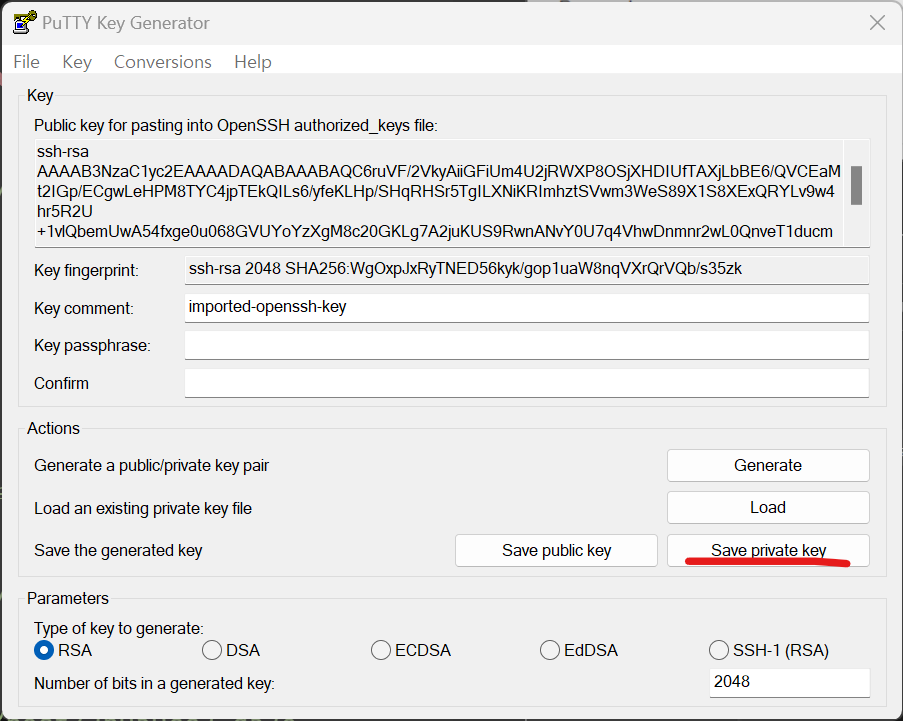Open the Key menu

[77, 62]
